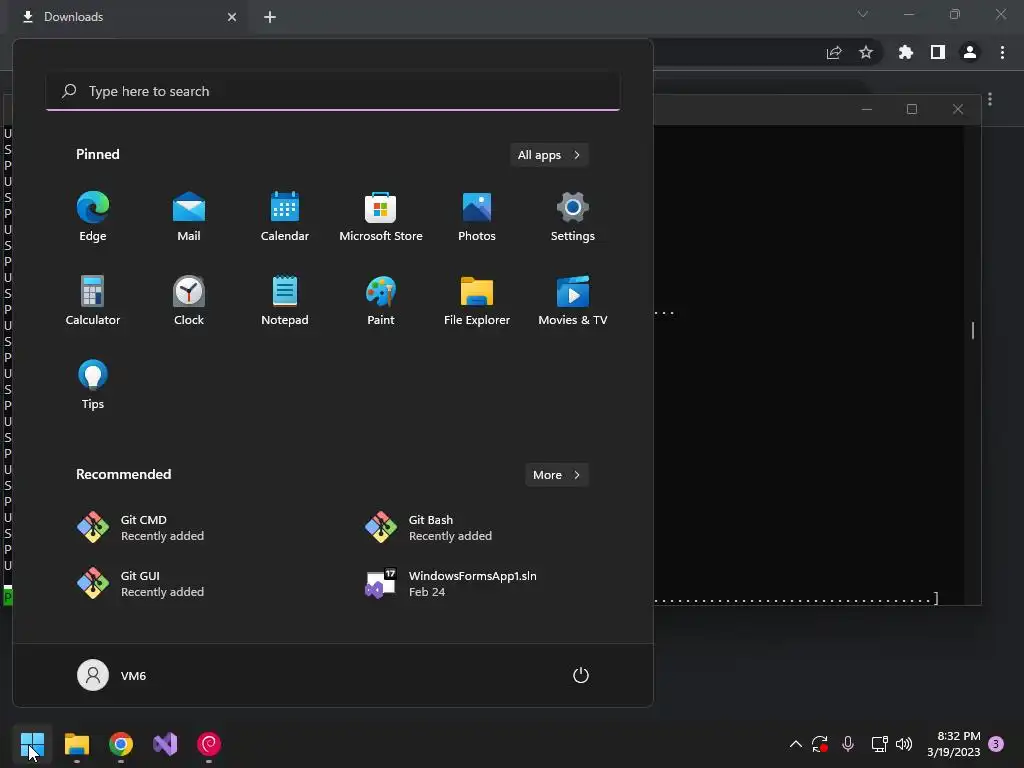Open clock and date flyout

(953, 744)
